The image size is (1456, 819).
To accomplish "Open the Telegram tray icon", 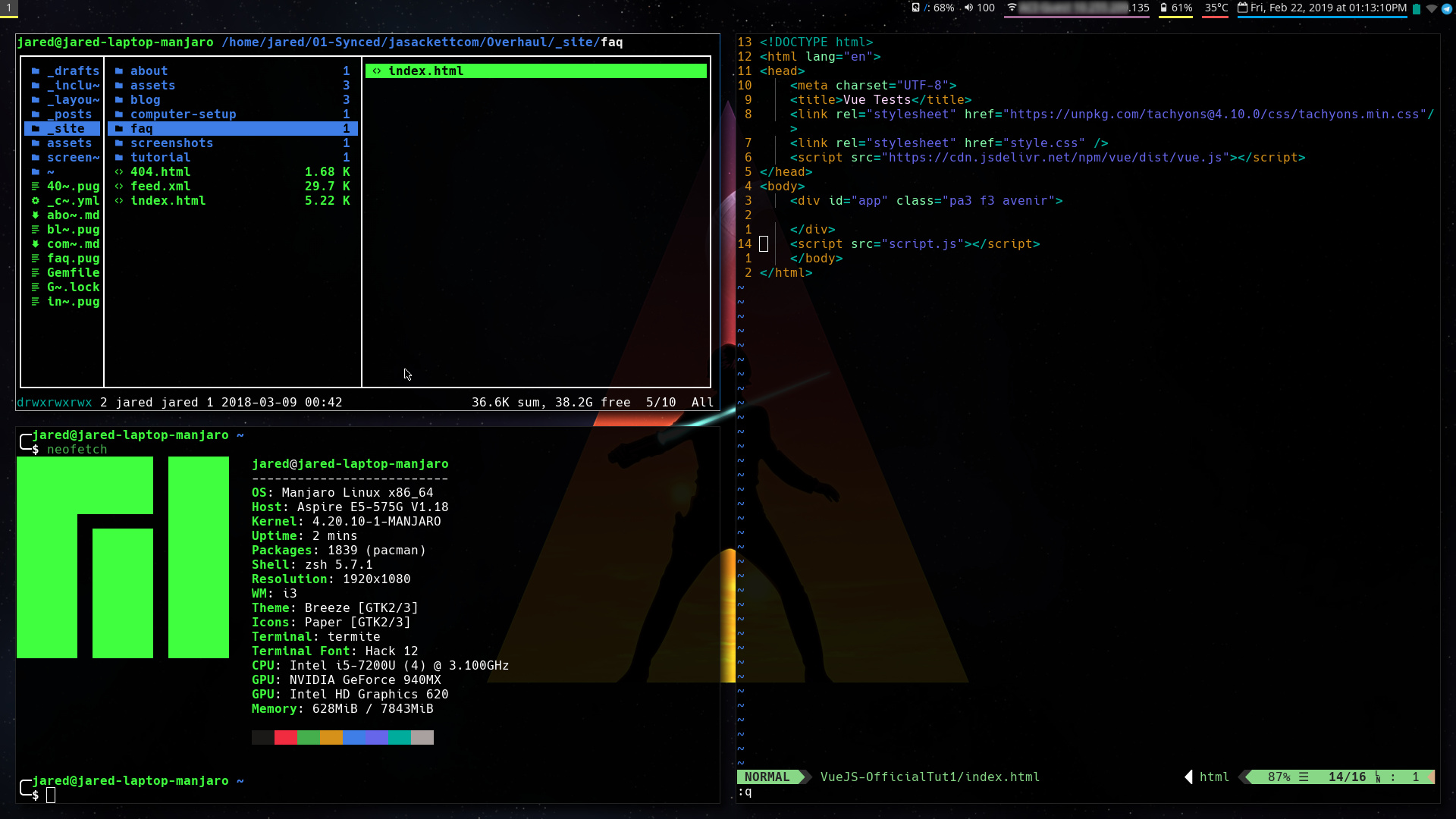I will (x=1447, y=9).
